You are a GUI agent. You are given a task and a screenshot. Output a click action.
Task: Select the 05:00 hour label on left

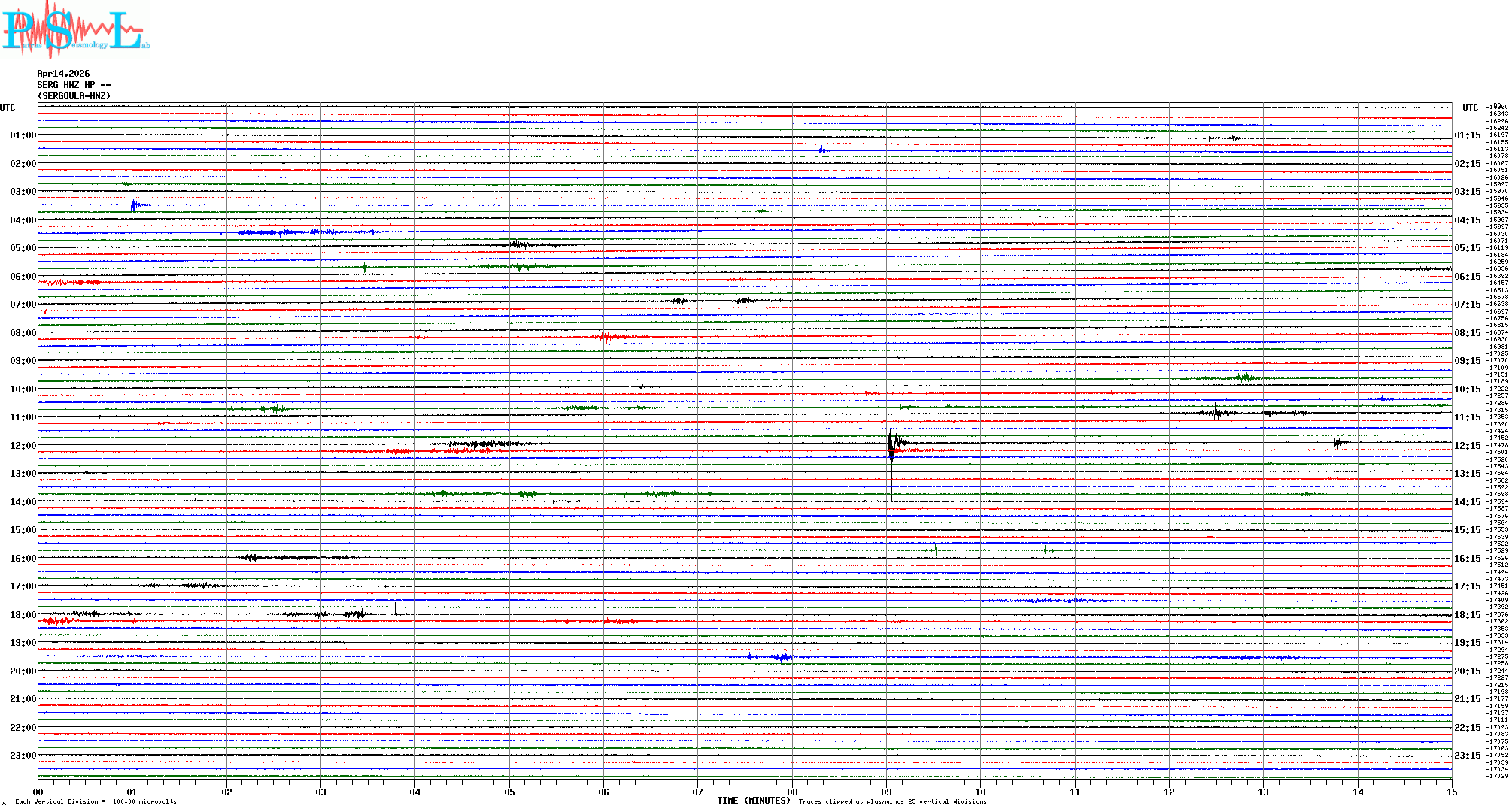click(x=23, y=248)
